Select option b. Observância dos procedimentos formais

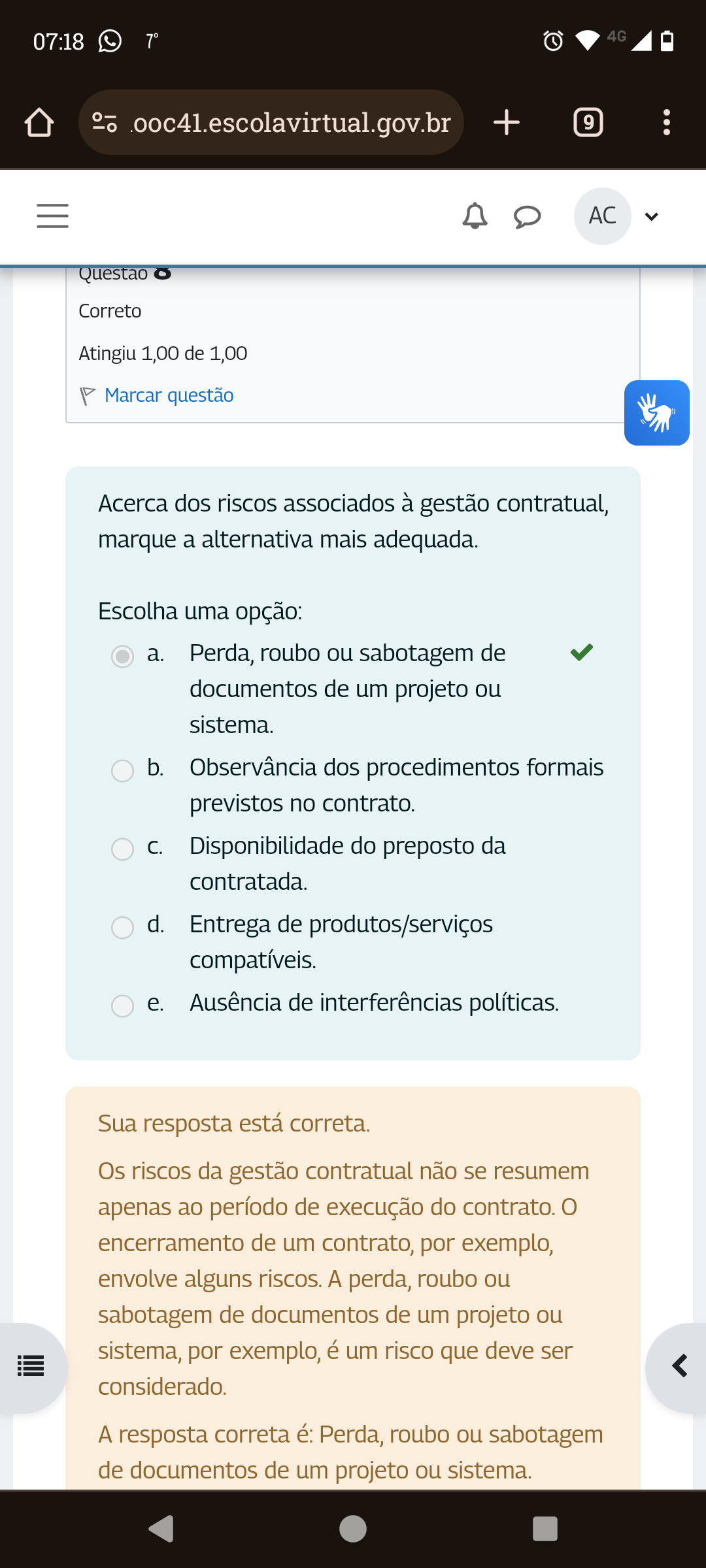(122, 770)
